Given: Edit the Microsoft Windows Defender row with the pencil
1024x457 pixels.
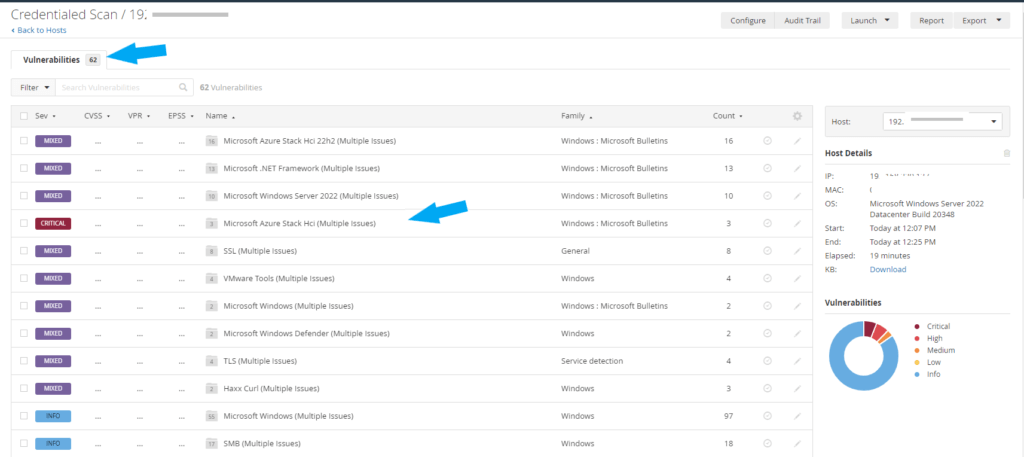Looking at the screenshot, I should point(797,334).
